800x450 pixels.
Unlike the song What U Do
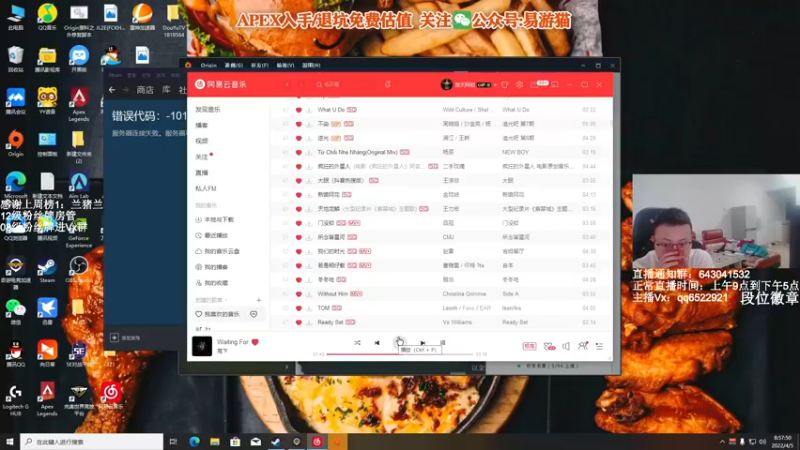pyautogui.click(x=299, y=110)
